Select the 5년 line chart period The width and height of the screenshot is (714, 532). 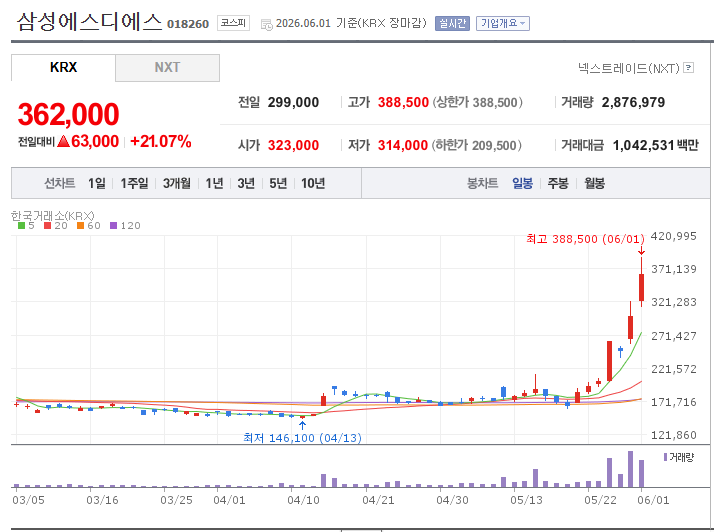(x=278, y=183)
